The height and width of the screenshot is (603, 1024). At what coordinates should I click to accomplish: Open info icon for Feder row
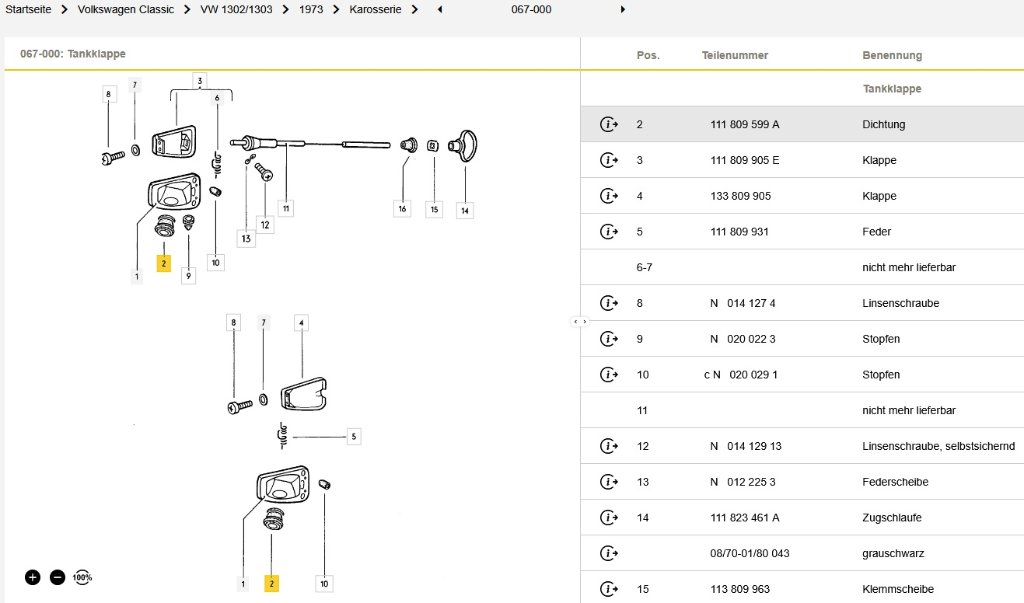click(608, 232)
